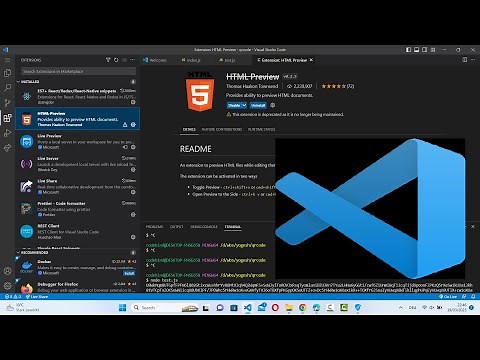
Task: Open gear menu for Live Preview extension
Action: pyautogui.click(x=133, y=147)
